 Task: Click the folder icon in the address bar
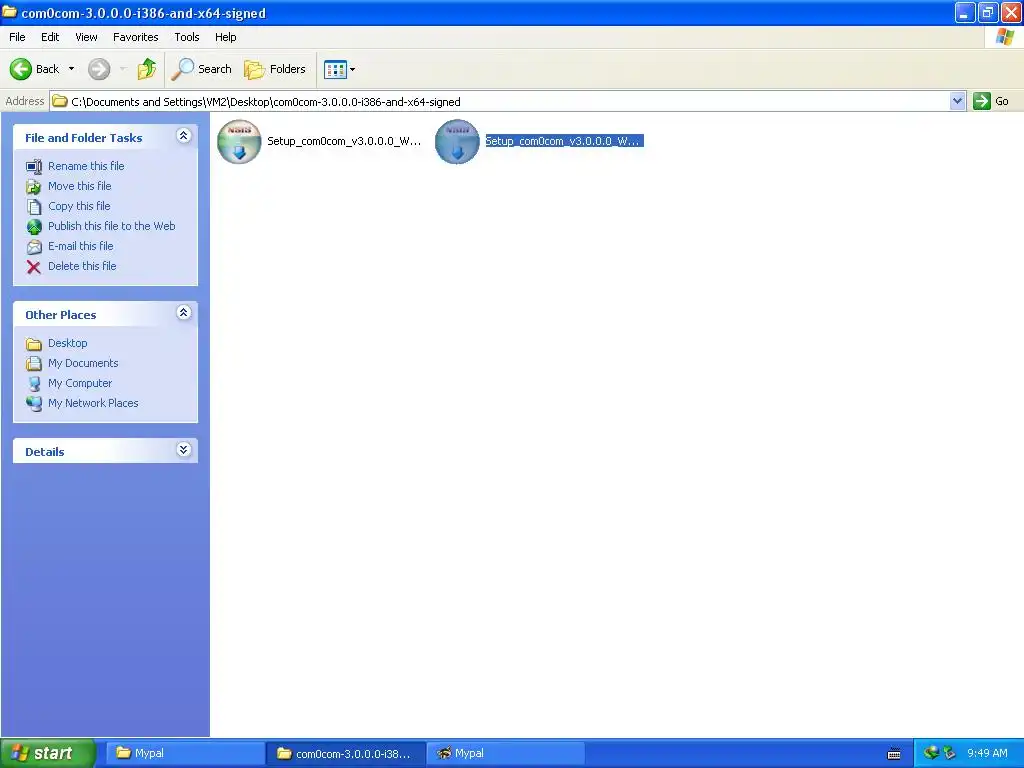[x=60, y=101]
